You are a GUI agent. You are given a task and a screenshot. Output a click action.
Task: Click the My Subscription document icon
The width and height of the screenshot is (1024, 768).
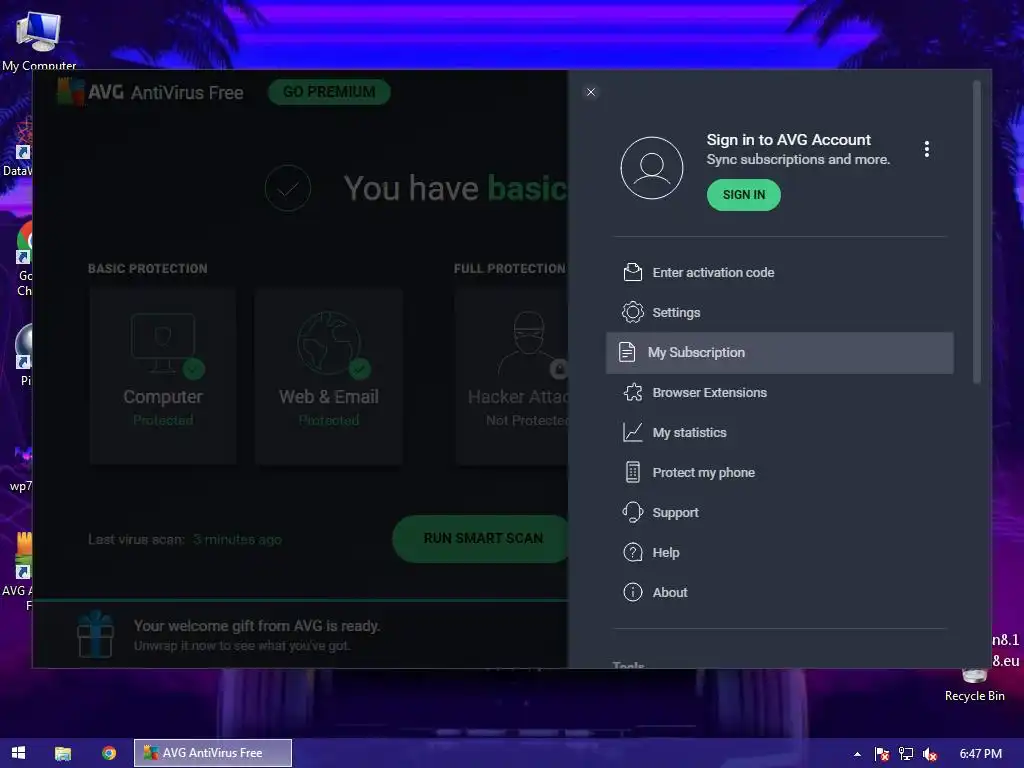pos(626,353)
